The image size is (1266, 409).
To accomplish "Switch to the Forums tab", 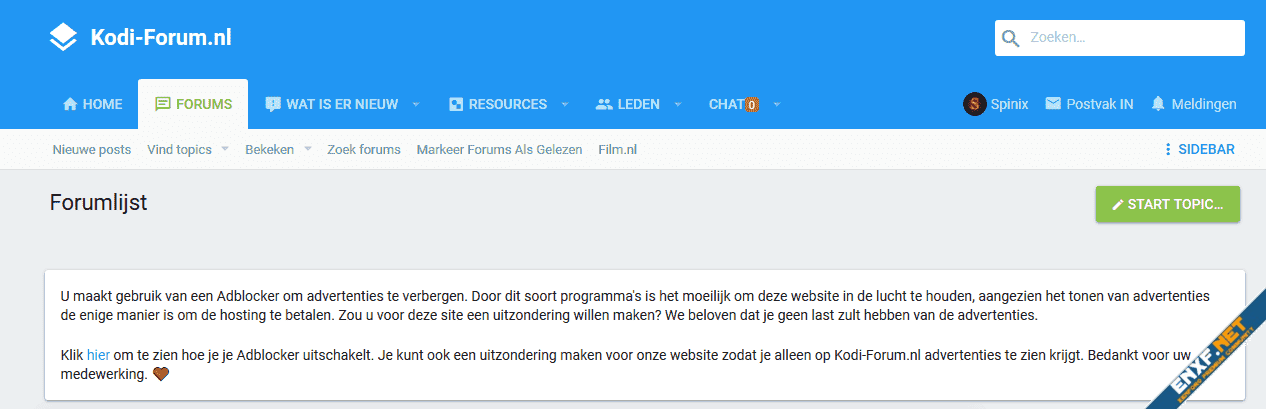I will (193, 104).
